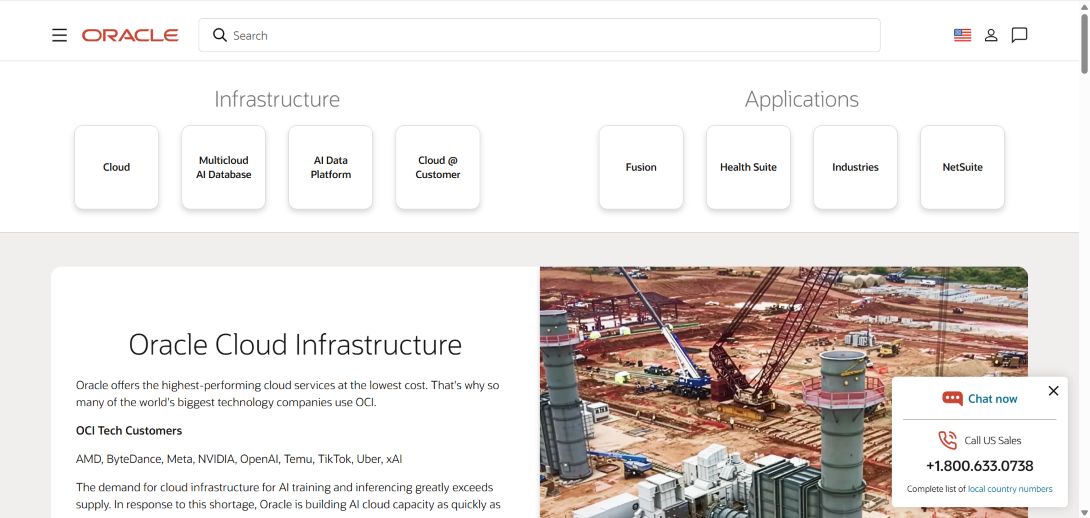The width and height of the screenshot is (1090, 518).
Task: Select the Industries card
Action: tap(855, 167)
